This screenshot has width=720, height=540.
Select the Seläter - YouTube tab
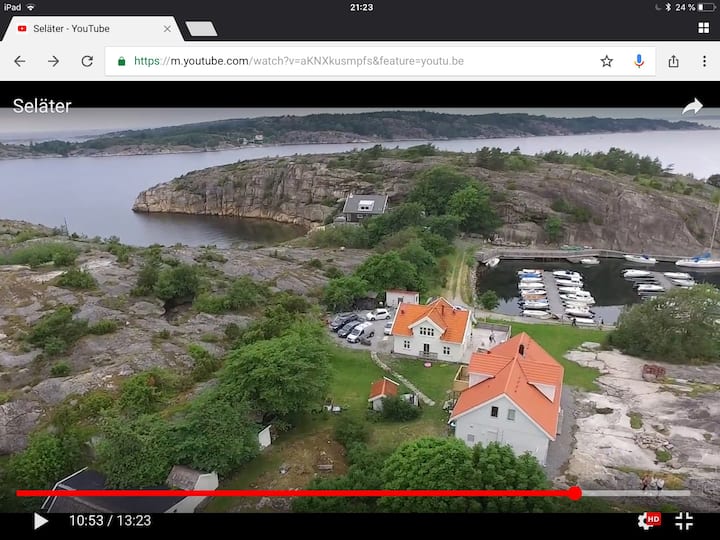(92, 28)
